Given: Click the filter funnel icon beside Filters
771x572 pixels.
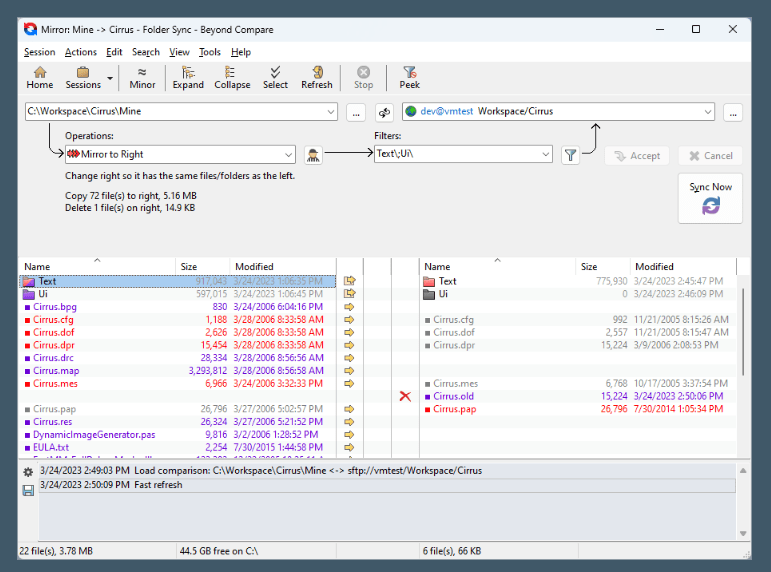Looking at the screenshot, I should [570, 155].
